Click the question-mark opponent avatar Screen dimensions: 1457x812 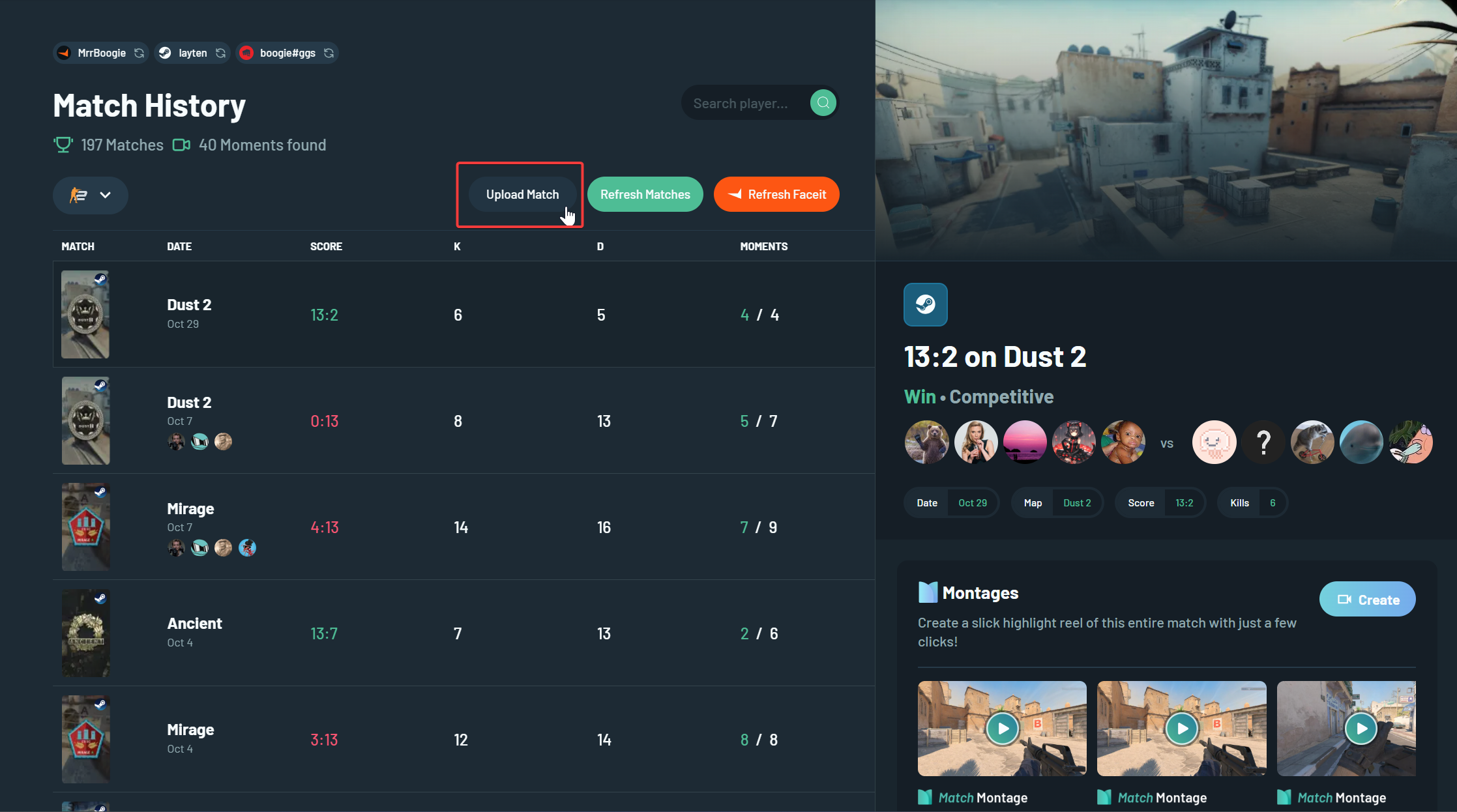(x=1263, y=442)
